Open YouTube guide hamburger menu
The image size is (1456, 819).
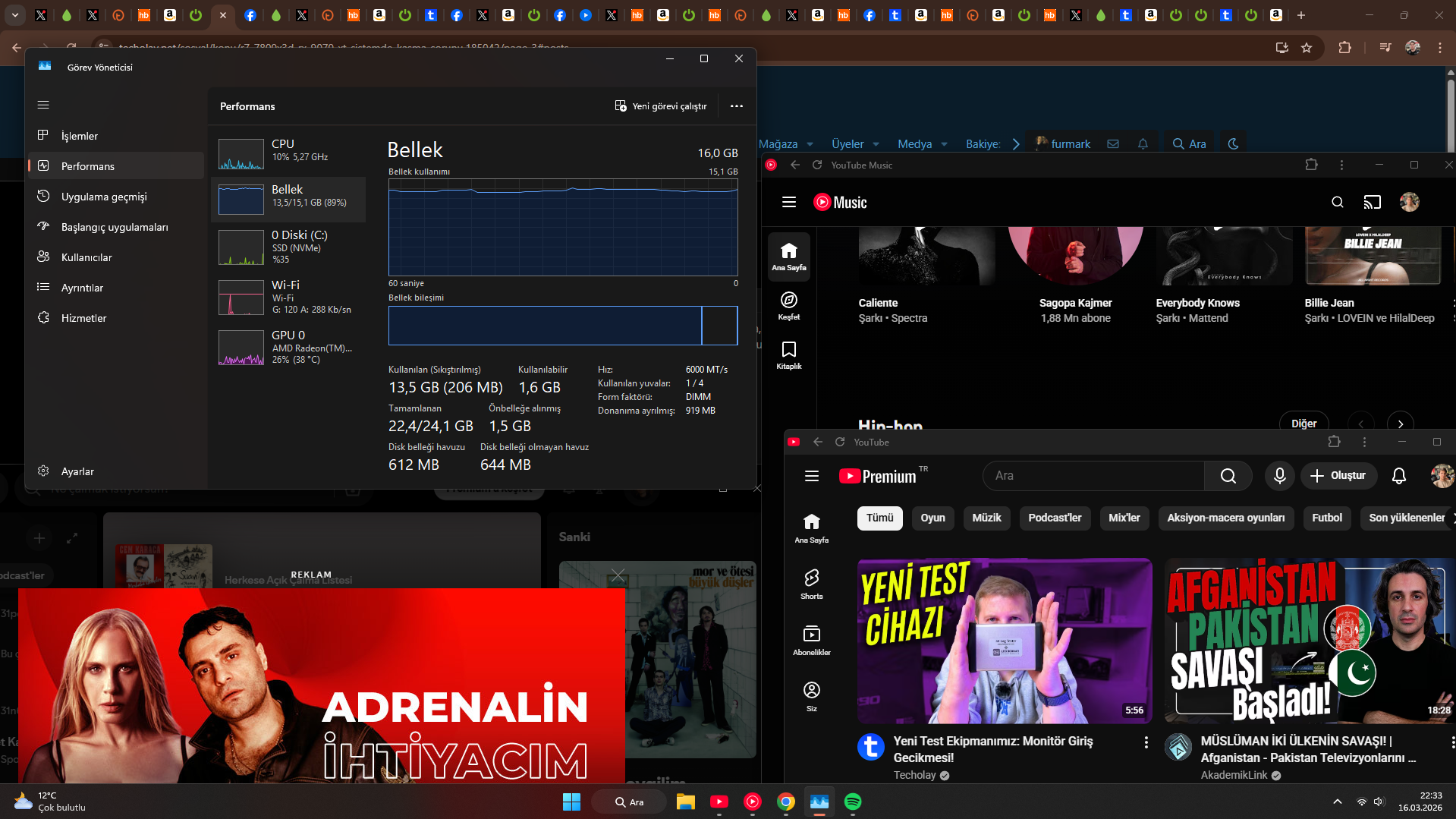812,476
